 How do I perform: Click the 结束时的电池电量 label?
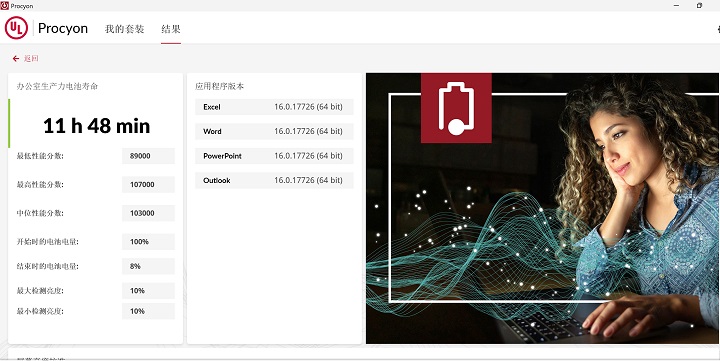tap(48, 266)
